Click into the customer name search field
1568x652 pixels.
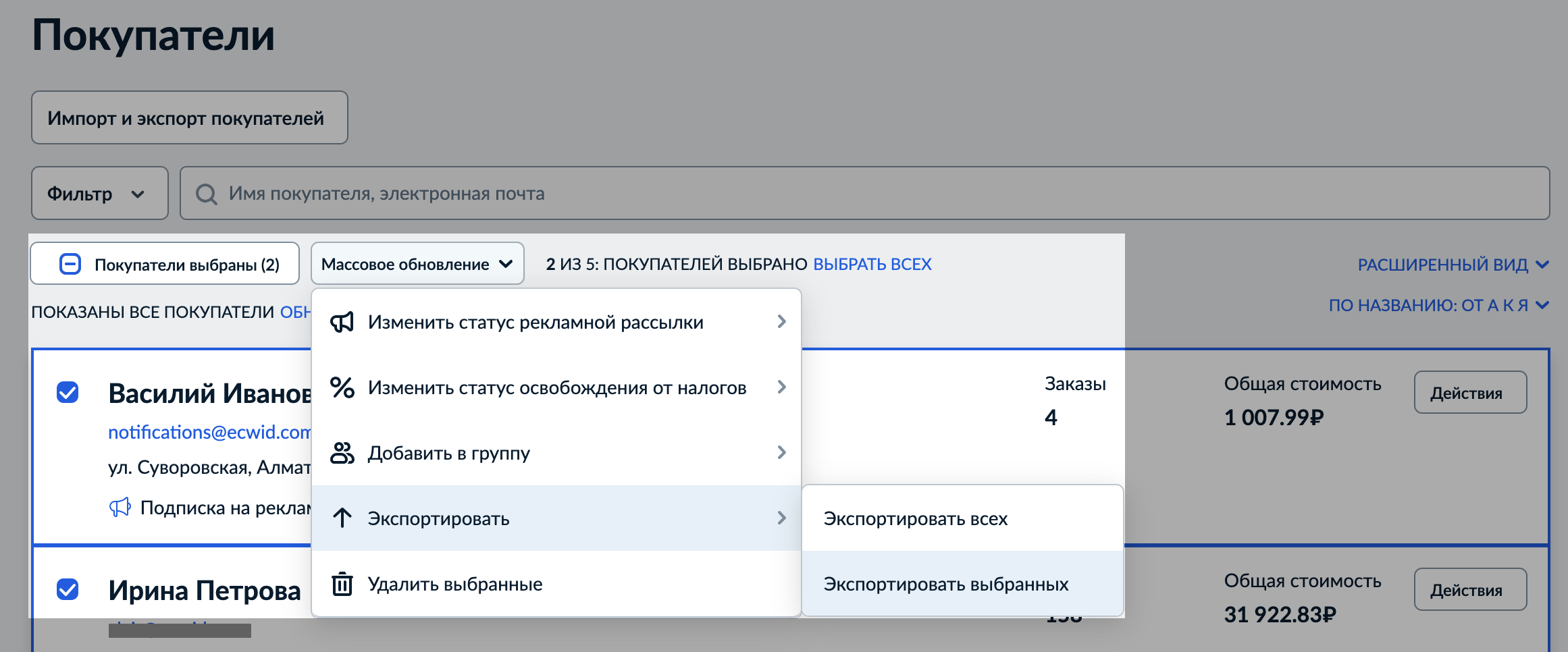864,194
